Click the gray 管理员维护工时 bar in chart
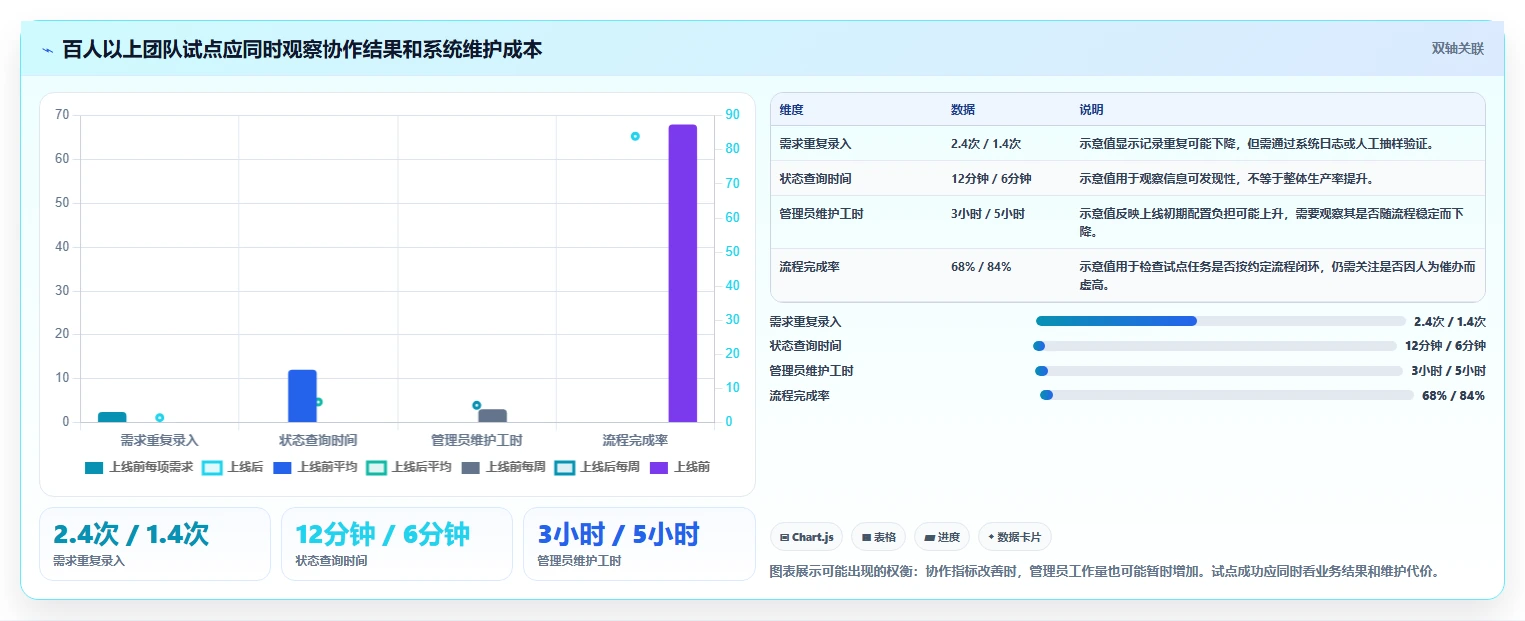The height and width of the screenshot is (621, 1525). (493, 416)
